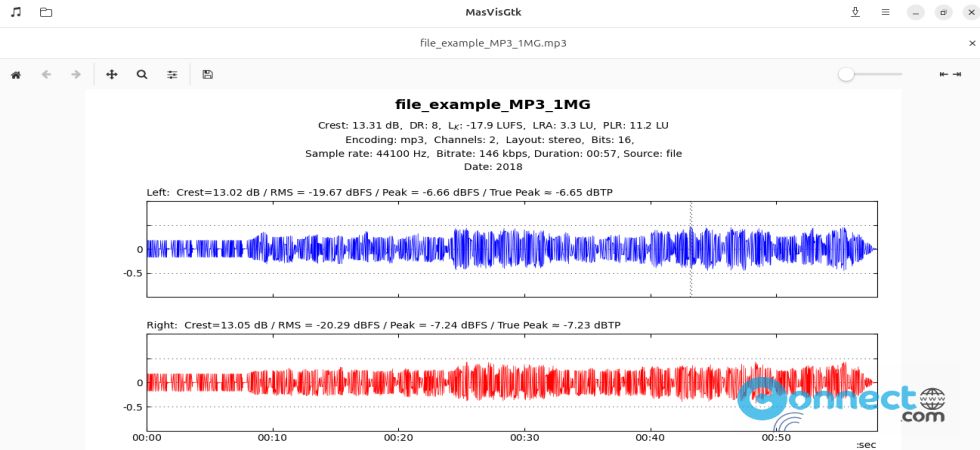This screenshot has width=980, height=450.
Task: Click the music note icon in header
Action: click(16, 12)
